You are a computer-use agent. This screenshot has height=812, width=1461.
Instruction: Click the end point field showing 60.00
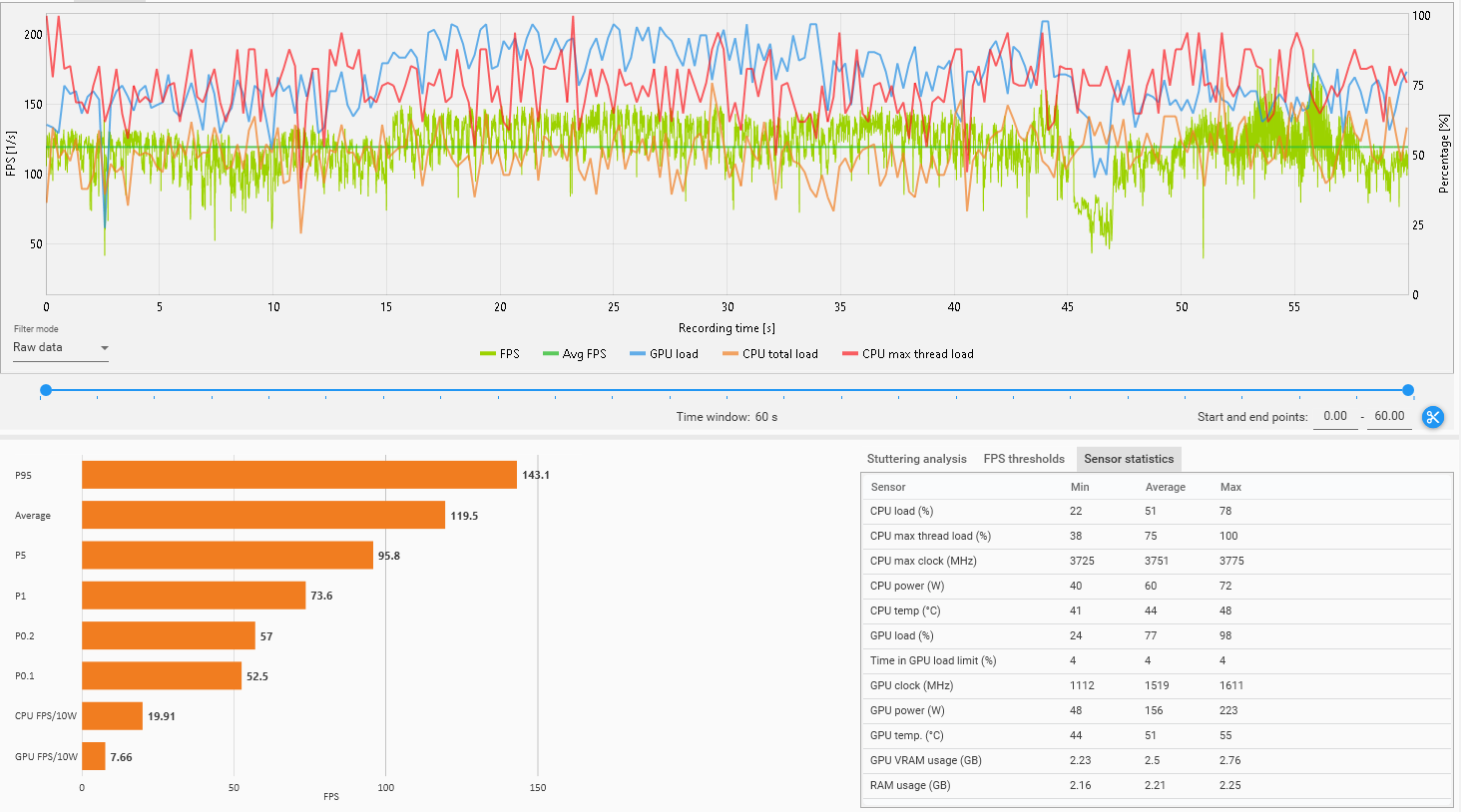(x=1389, y=417)
